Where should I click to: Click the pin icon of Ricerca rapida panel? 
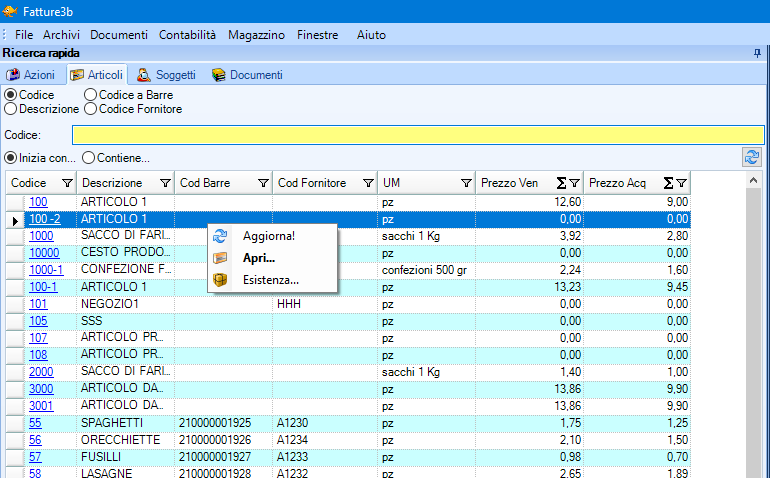coord(756,53)
